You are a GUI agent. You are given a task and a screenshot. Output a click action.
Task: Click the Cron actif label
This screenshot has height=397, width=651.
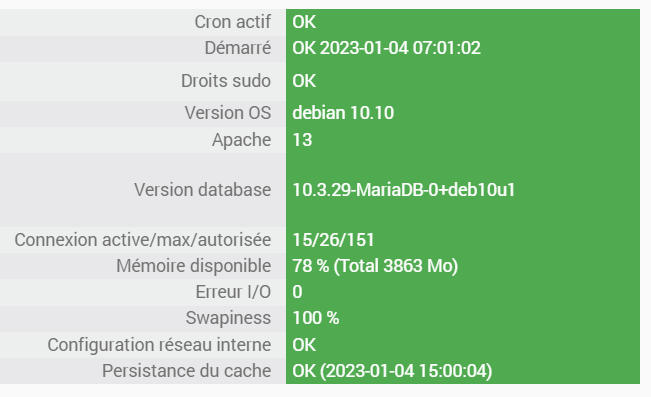click(232, 22)
